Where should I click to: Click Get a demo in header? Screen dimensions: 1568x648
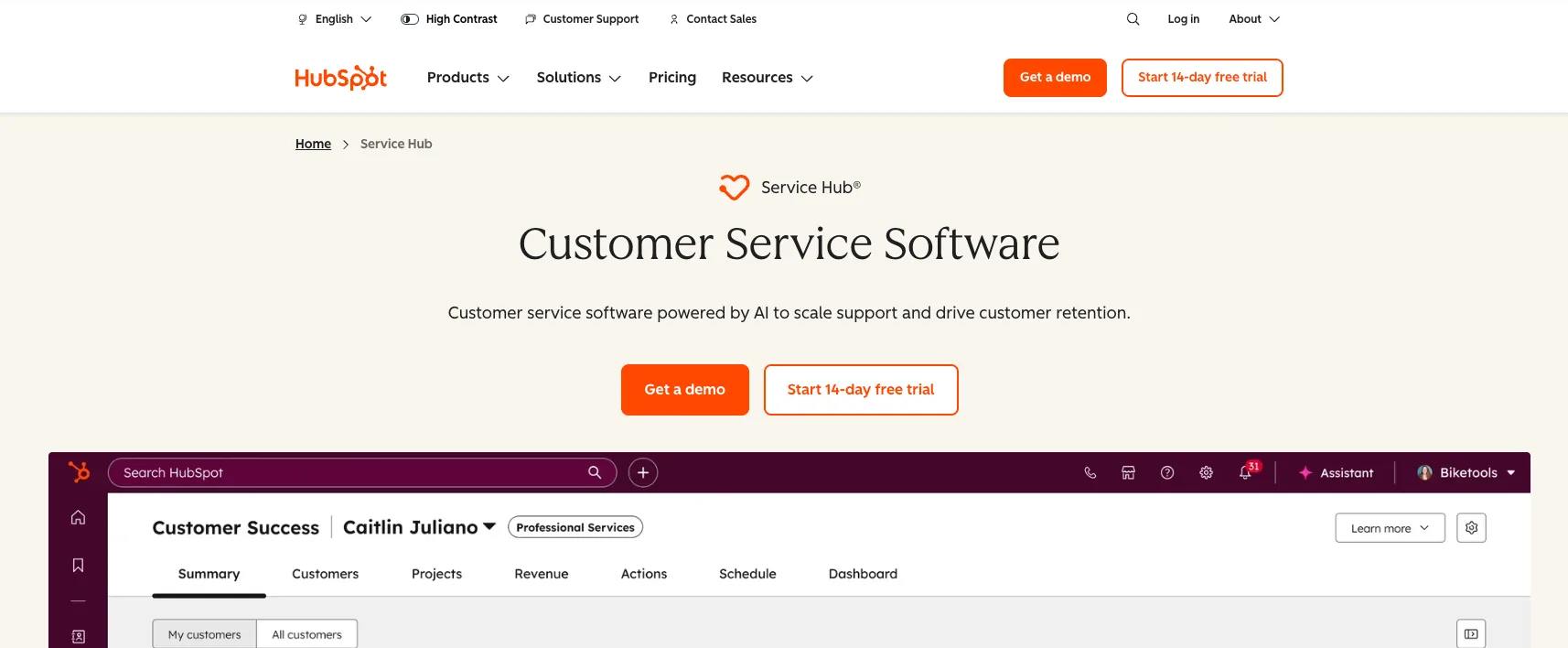pos(1055,78)
